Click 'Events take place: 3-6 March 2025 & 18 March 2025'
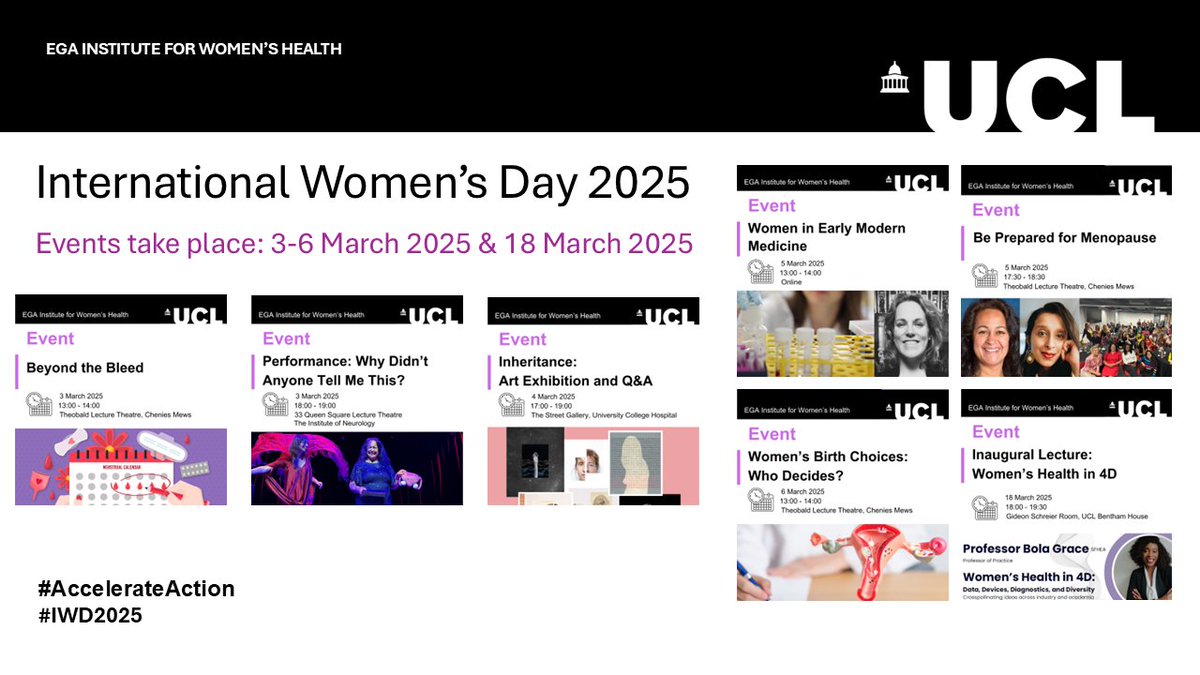1200x675 pixels. point(364,243)
